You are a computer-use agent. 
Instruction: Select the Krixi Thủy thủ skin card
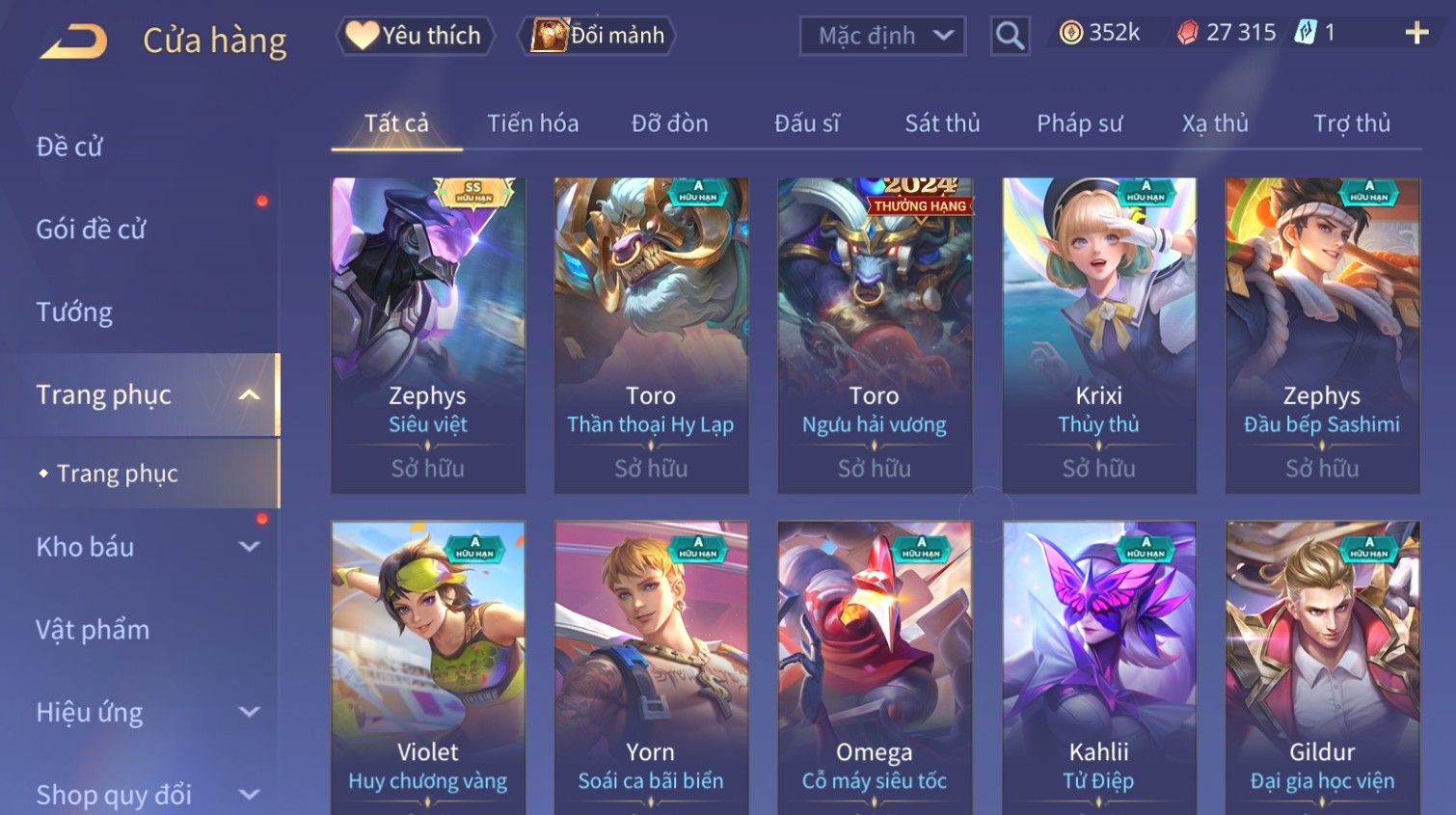(x=1099, y=336)
